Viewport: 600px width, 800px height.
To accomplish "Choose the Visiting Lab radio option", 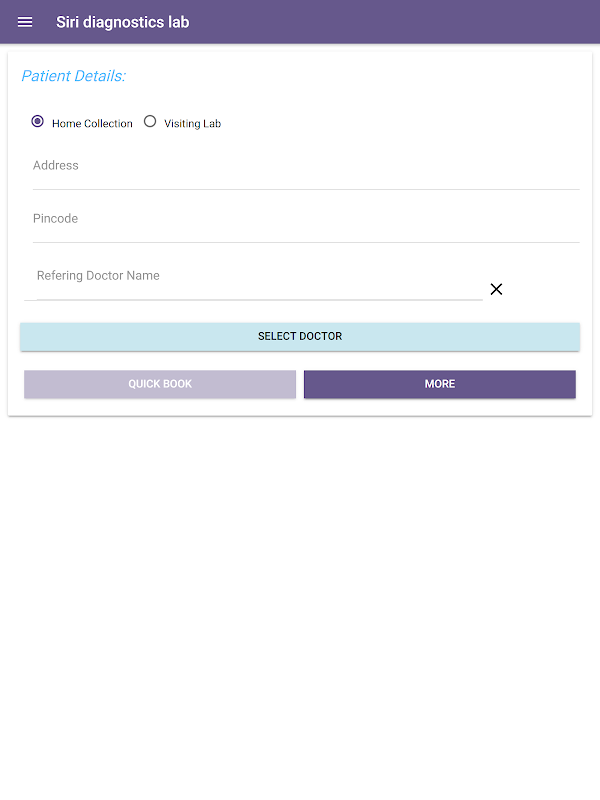I will coord(150,122).
